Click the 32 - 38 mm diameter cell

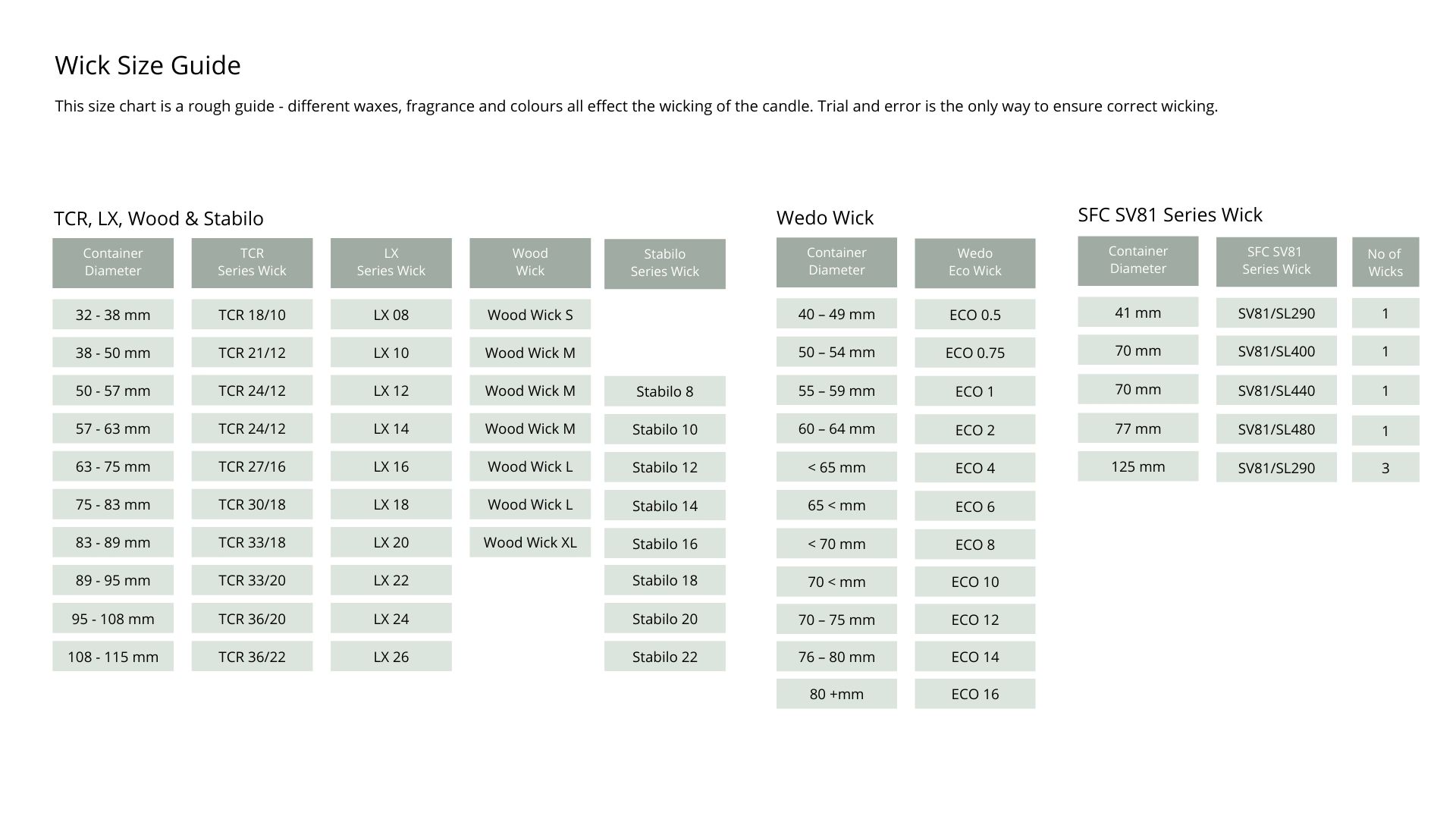pos(113,315)
